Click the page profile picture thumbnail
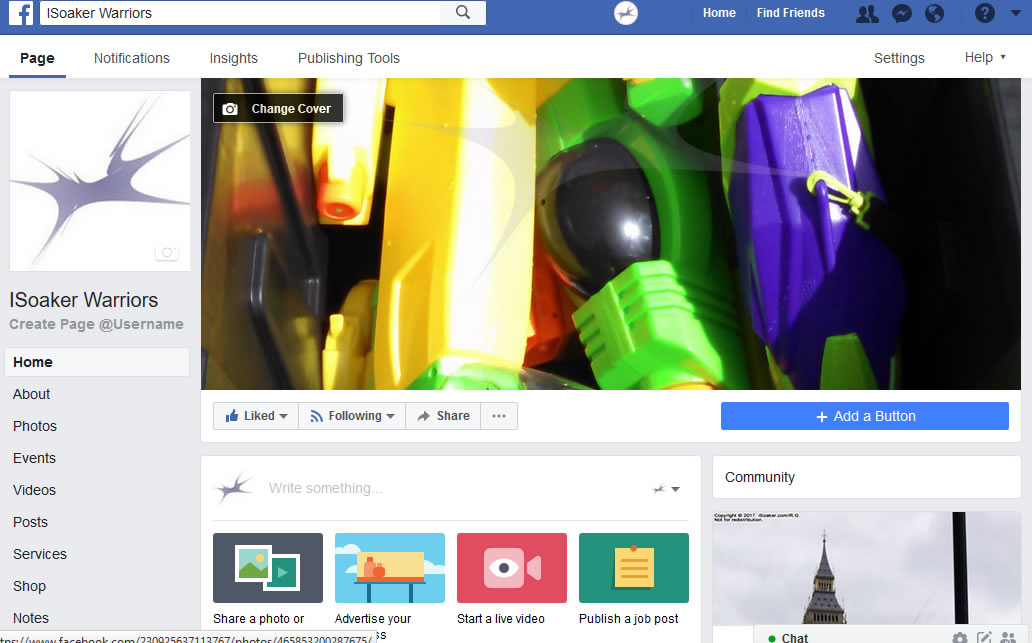This screenshot has width=1032, height=643. [x=99, y=180]
